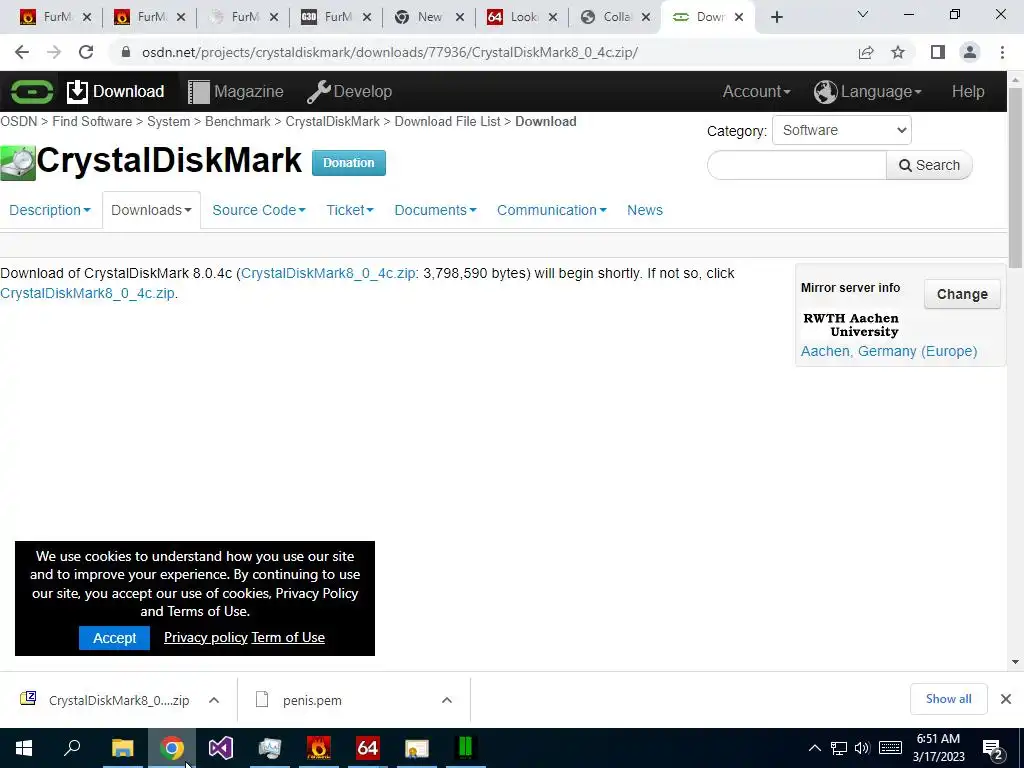Click Show all downloads button
The image size is (1024, 768).
(x=948, y=699)
